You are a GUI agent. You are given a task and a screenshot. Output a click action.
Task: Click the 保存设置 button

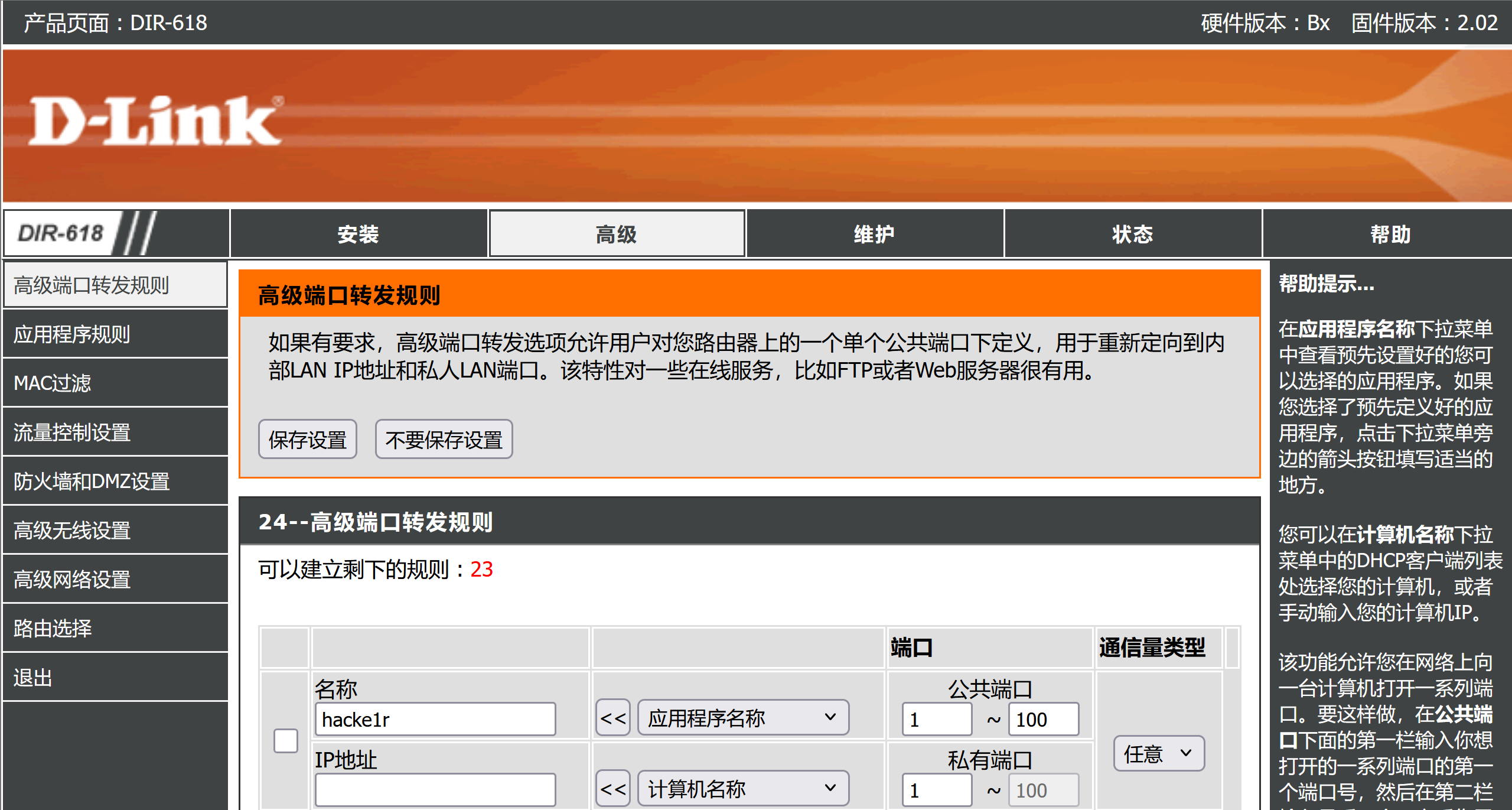tap(307, 440)
